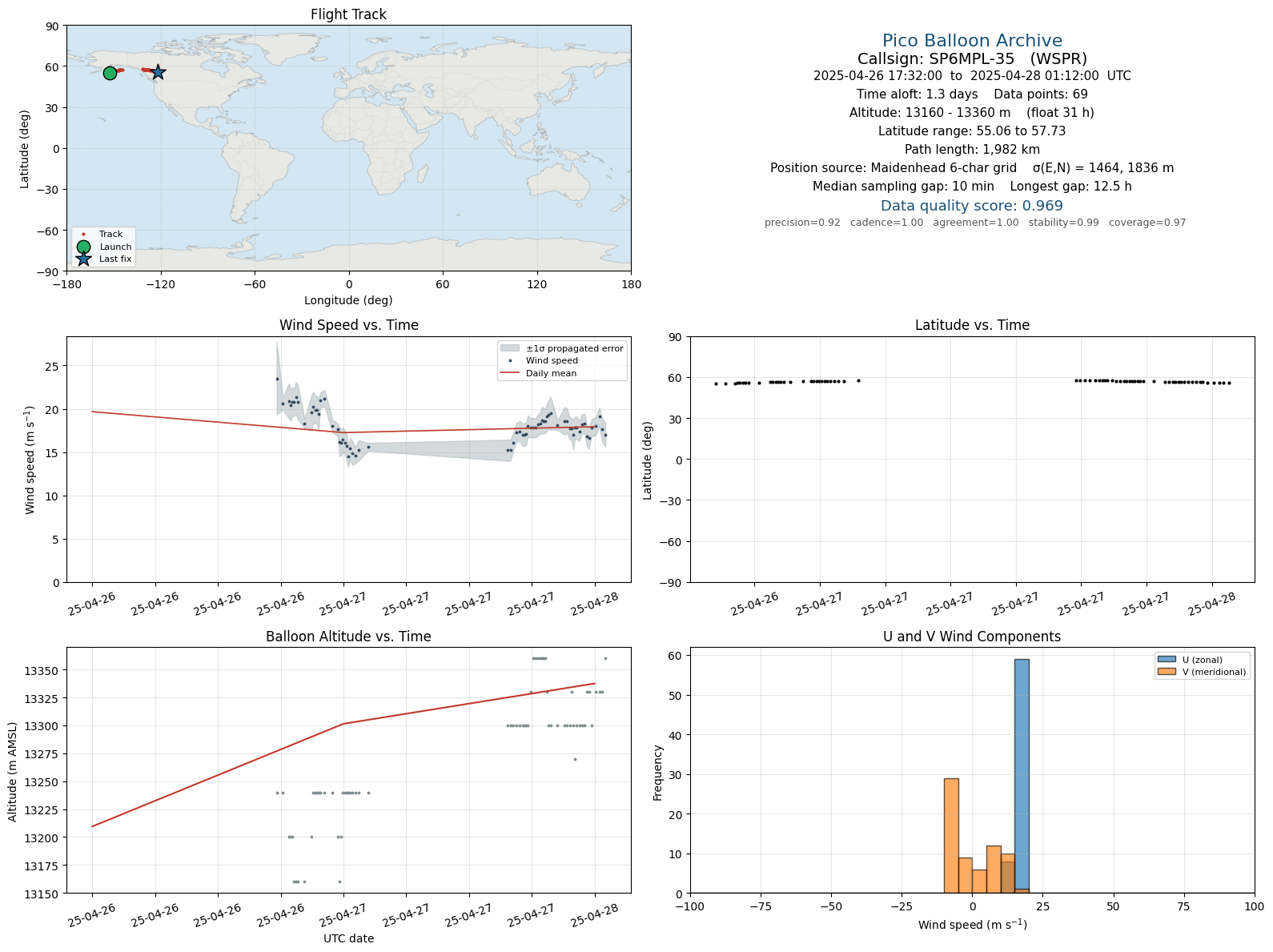
Task: Click the histogram's "Wind speed (m s⁻¹)" x-axis label
Action: pyautogui.click(x=972, y=925)
